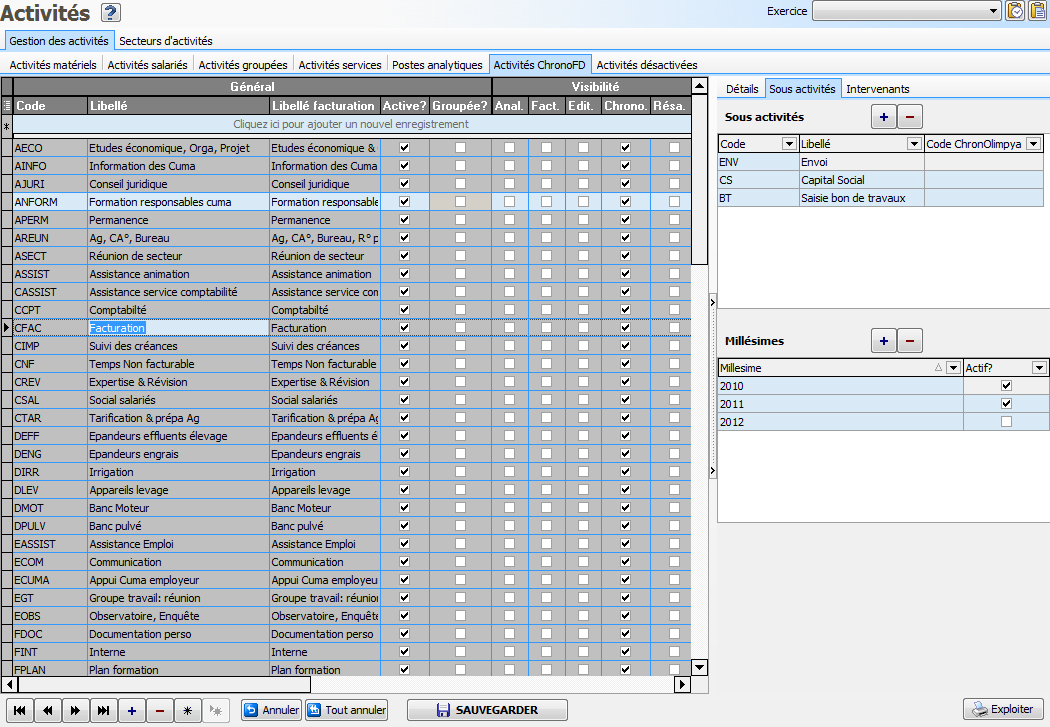This screenshot has width=1050, height=727.
Task: Go to next record navigation button
Action: 75,710
